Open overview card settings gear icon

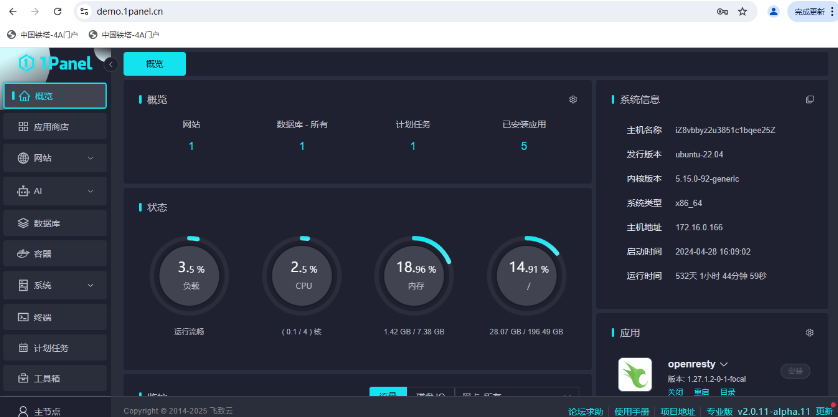[x=573, y=99]
